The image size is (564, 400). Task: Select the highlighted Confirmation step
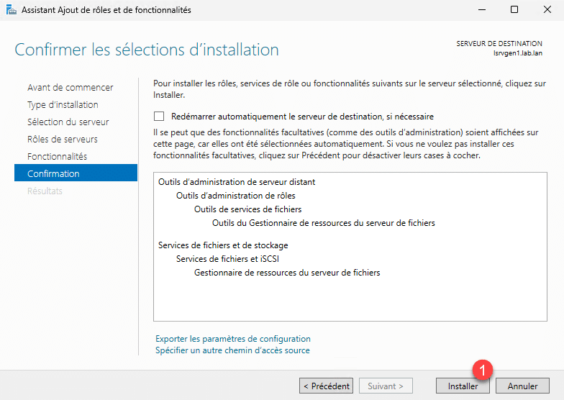[76, 173]
